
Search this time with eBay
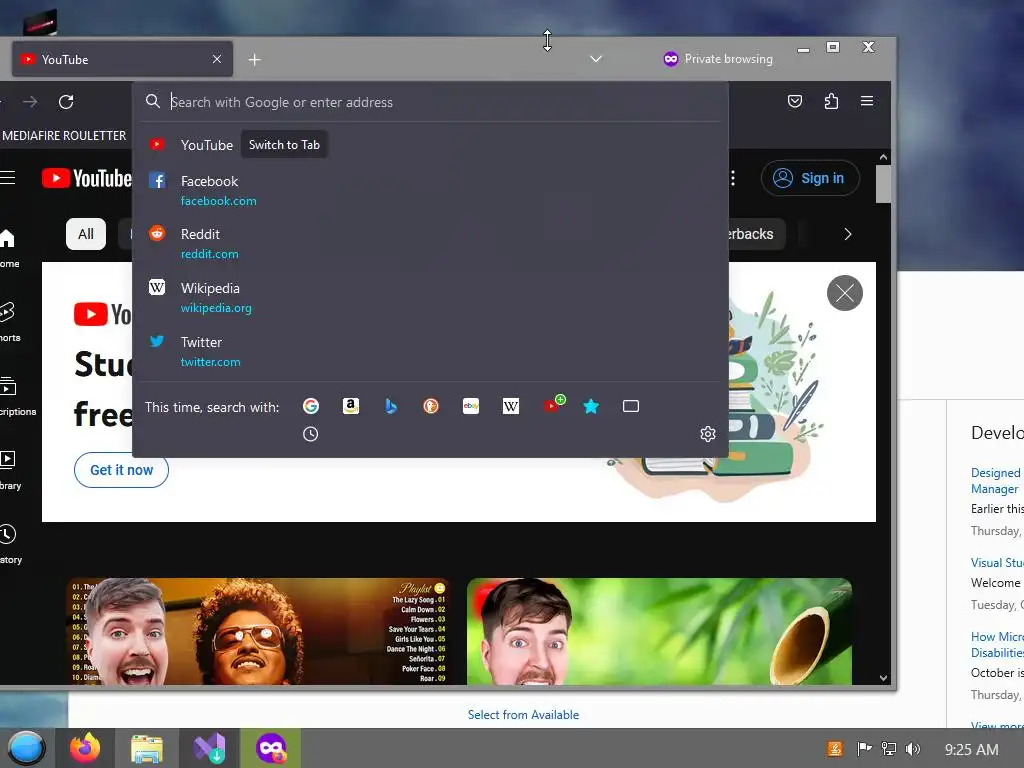tap(471, 406)
